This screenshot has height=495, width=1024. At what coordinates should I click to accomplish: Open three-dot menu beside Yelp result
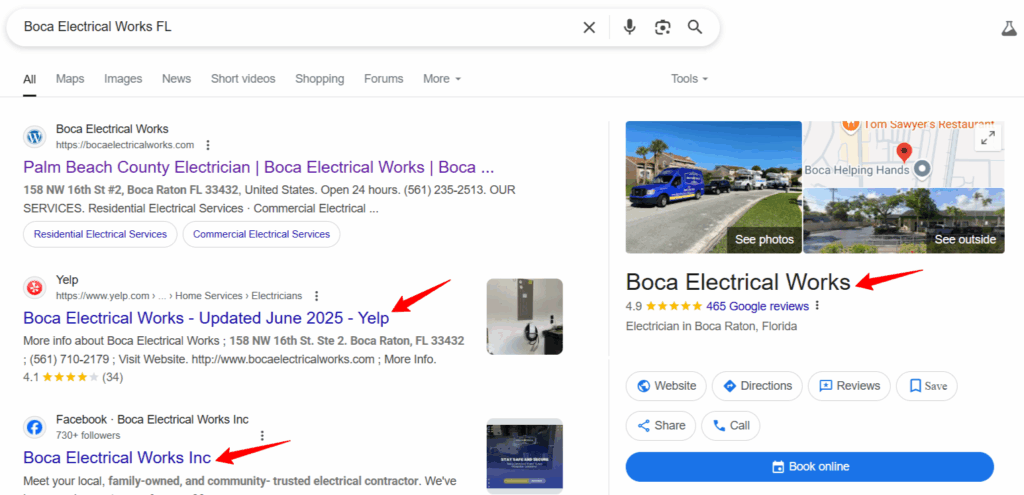[317, 296]
